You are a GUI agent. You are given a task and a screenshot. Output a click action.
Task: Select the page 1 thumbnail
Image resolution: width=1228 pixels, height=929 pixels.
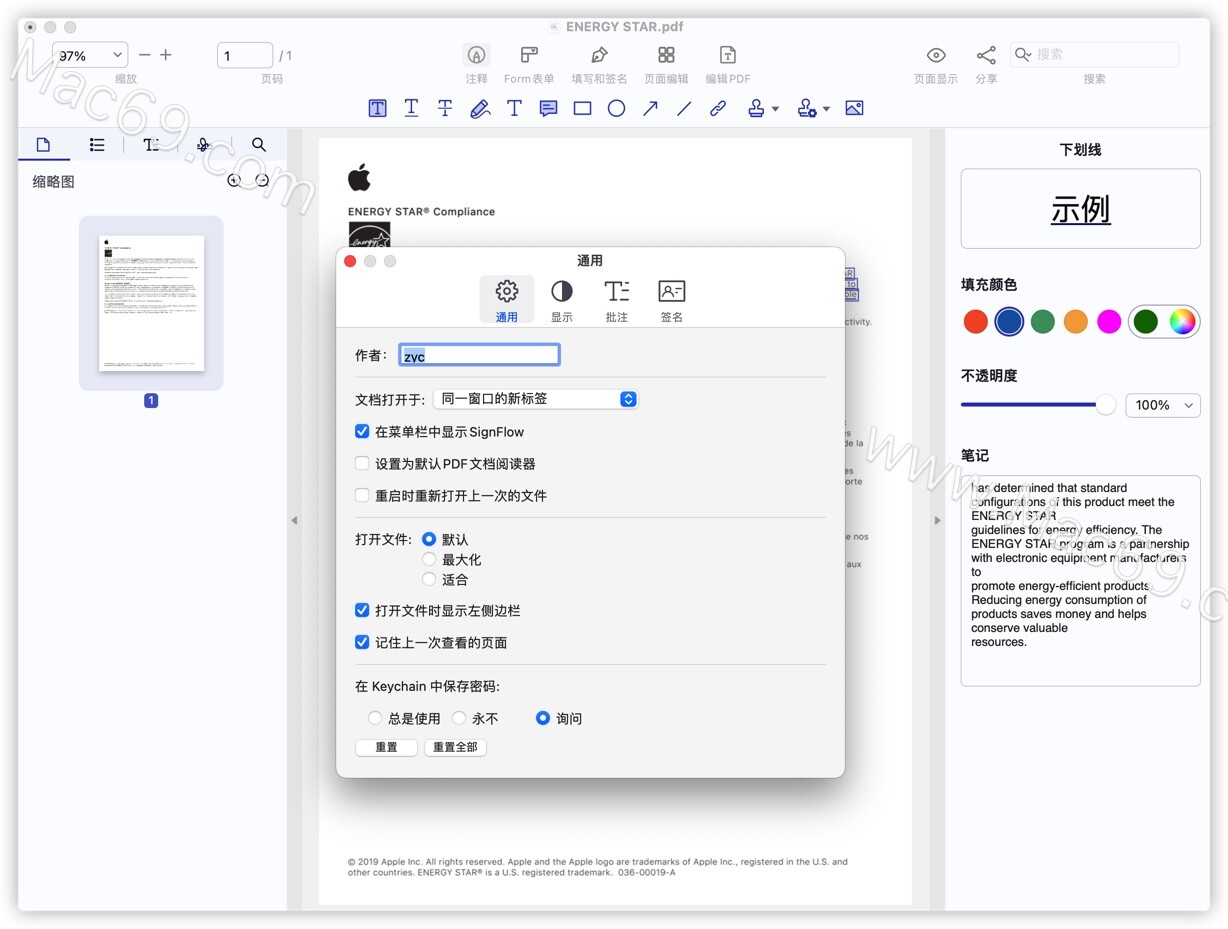[x=150, y=303]
